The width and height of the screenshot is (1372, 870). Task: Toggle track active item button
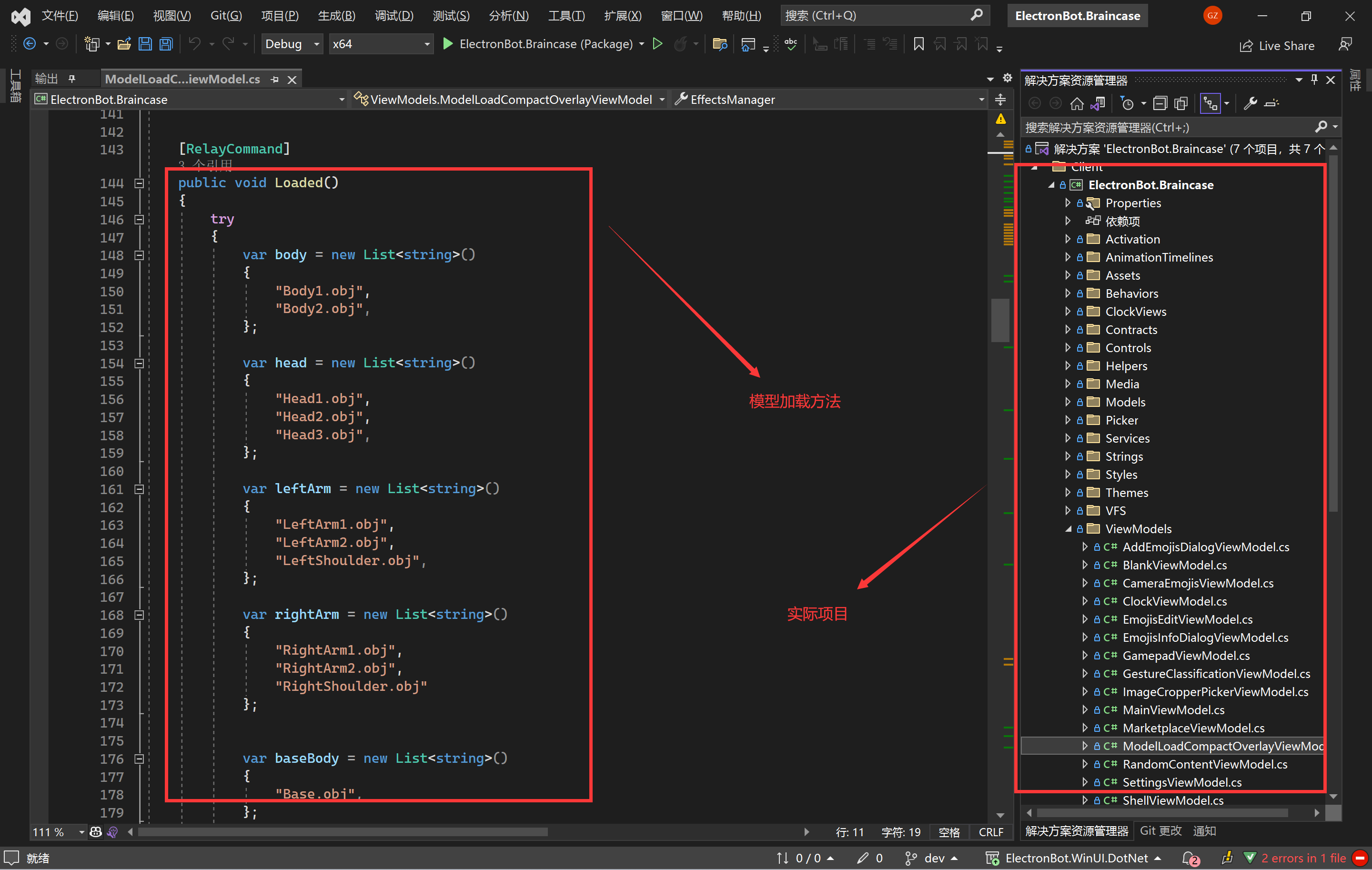[1210, 103]
